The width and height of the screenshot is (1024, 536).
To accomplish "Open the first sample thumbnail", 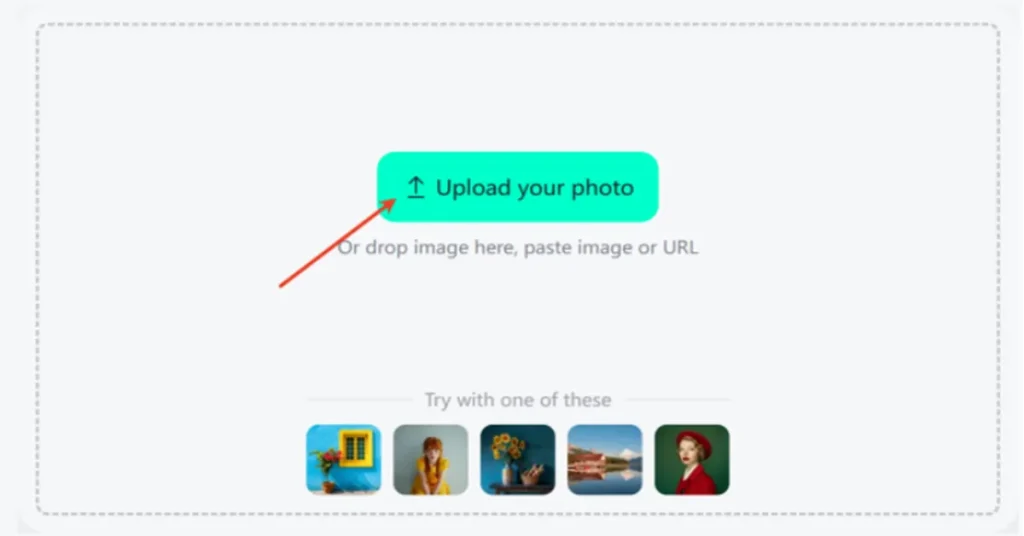I will (x=344, y=460).
